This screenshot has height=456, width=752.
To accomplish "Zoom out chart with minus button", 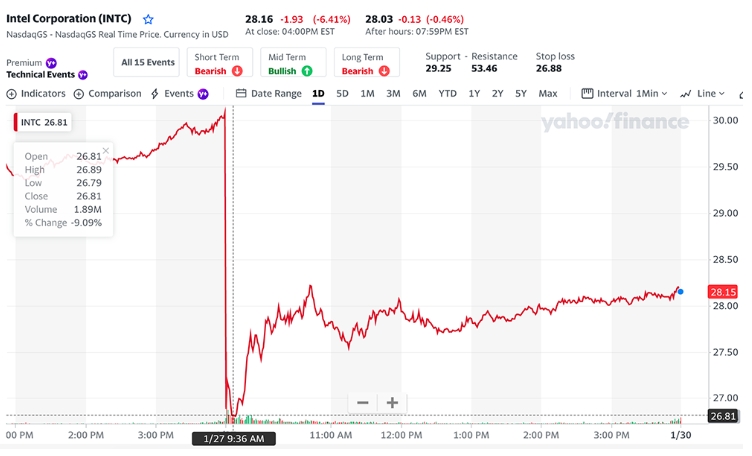I will pos(362,403).
